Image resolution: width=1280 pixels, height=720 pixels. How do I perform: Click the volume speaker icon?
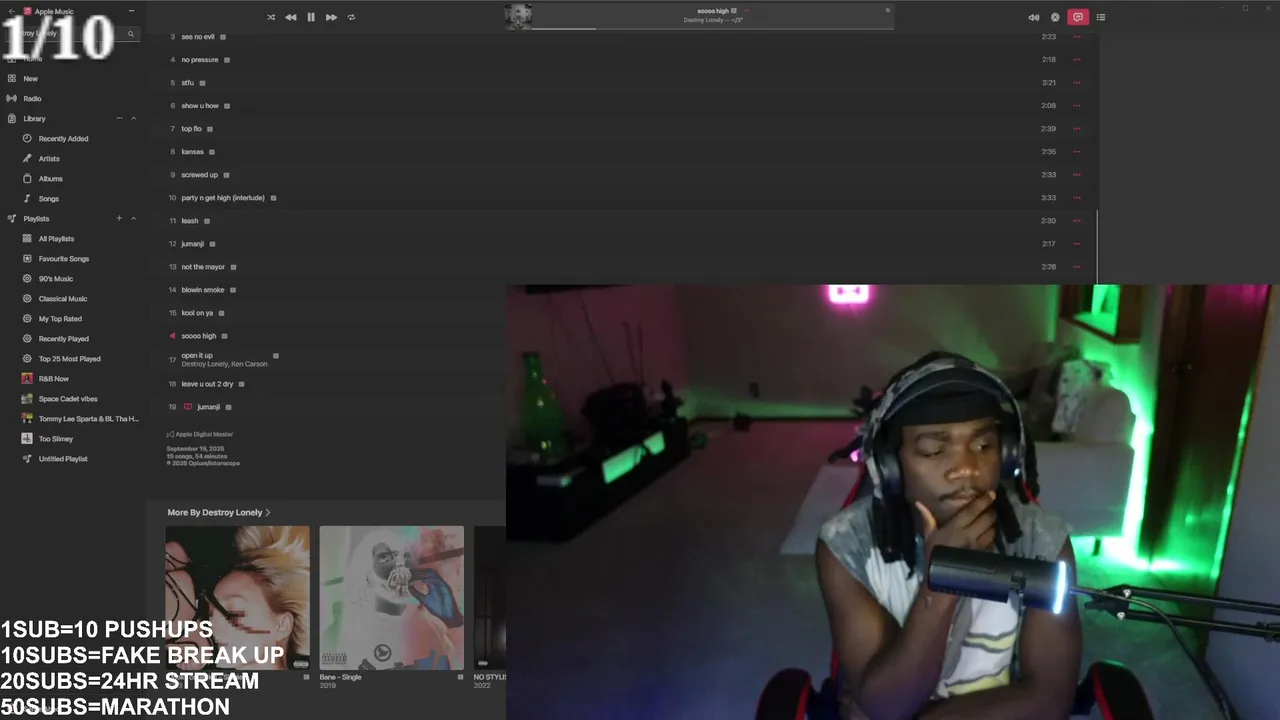click(x=1034, y=17)
